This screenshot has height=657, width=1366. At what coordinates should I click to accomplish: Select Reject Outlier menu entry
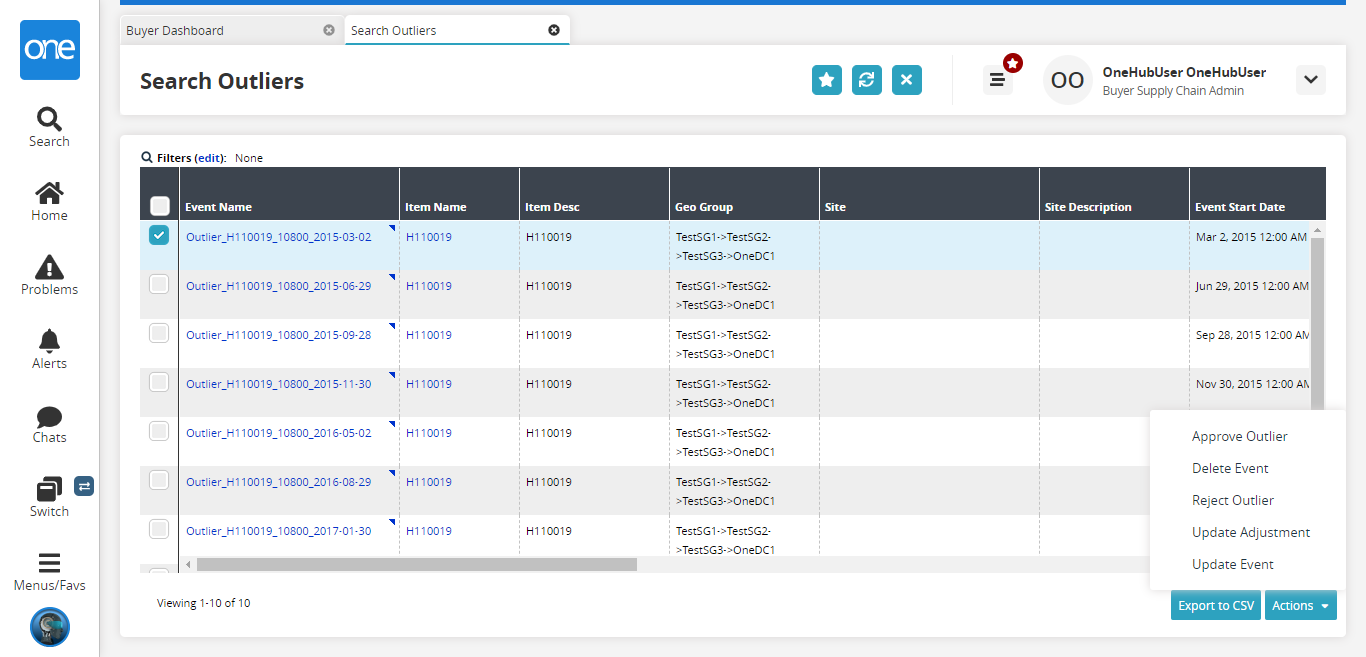(1232, 500)
